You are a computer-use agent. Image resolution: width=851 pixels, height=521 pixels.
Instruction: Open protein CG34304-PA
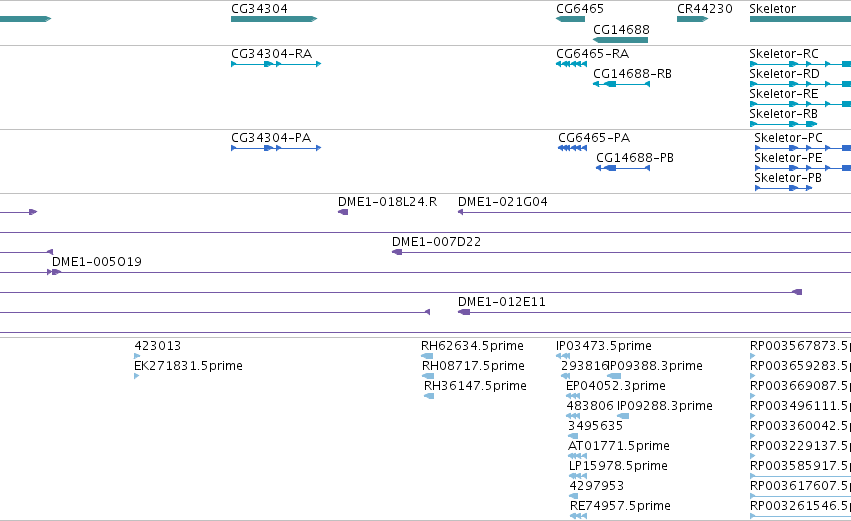click(271, 138)
